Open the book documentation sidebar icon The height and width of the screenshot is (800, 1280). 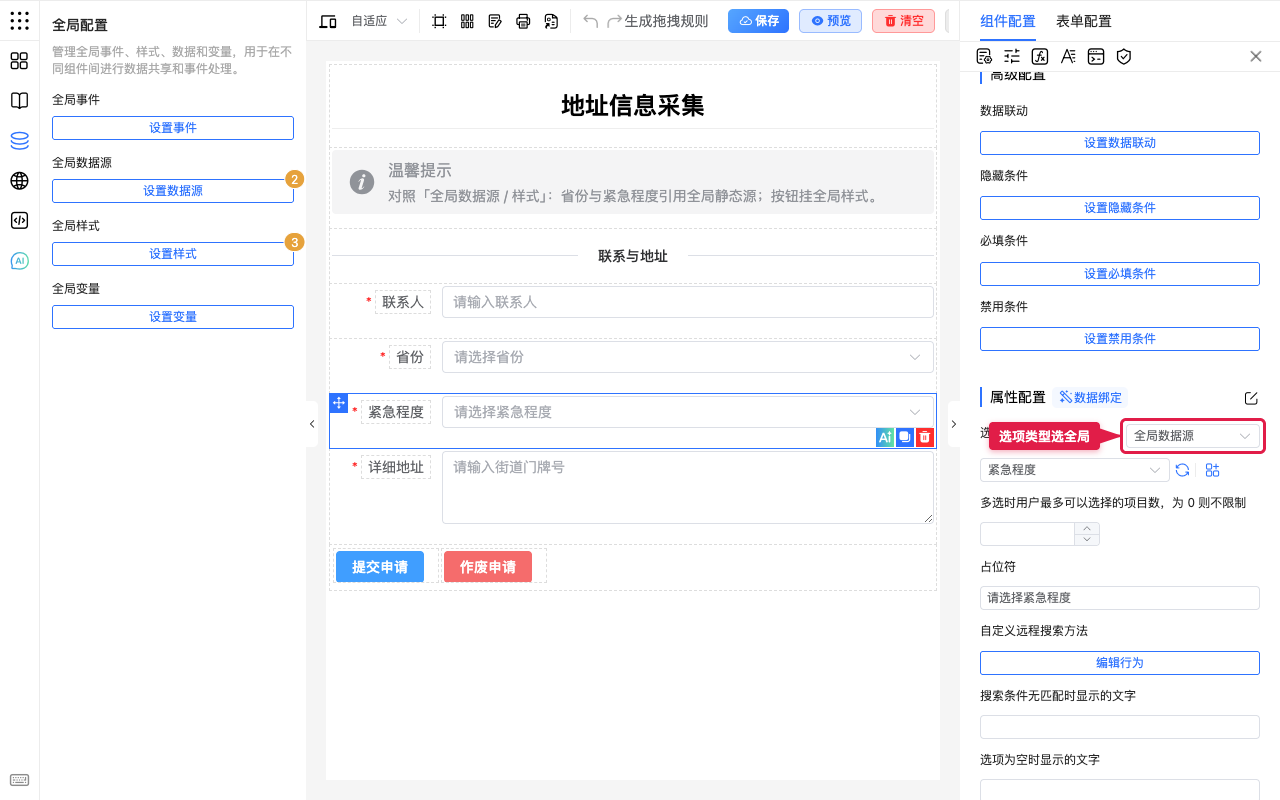coord(19,101)
